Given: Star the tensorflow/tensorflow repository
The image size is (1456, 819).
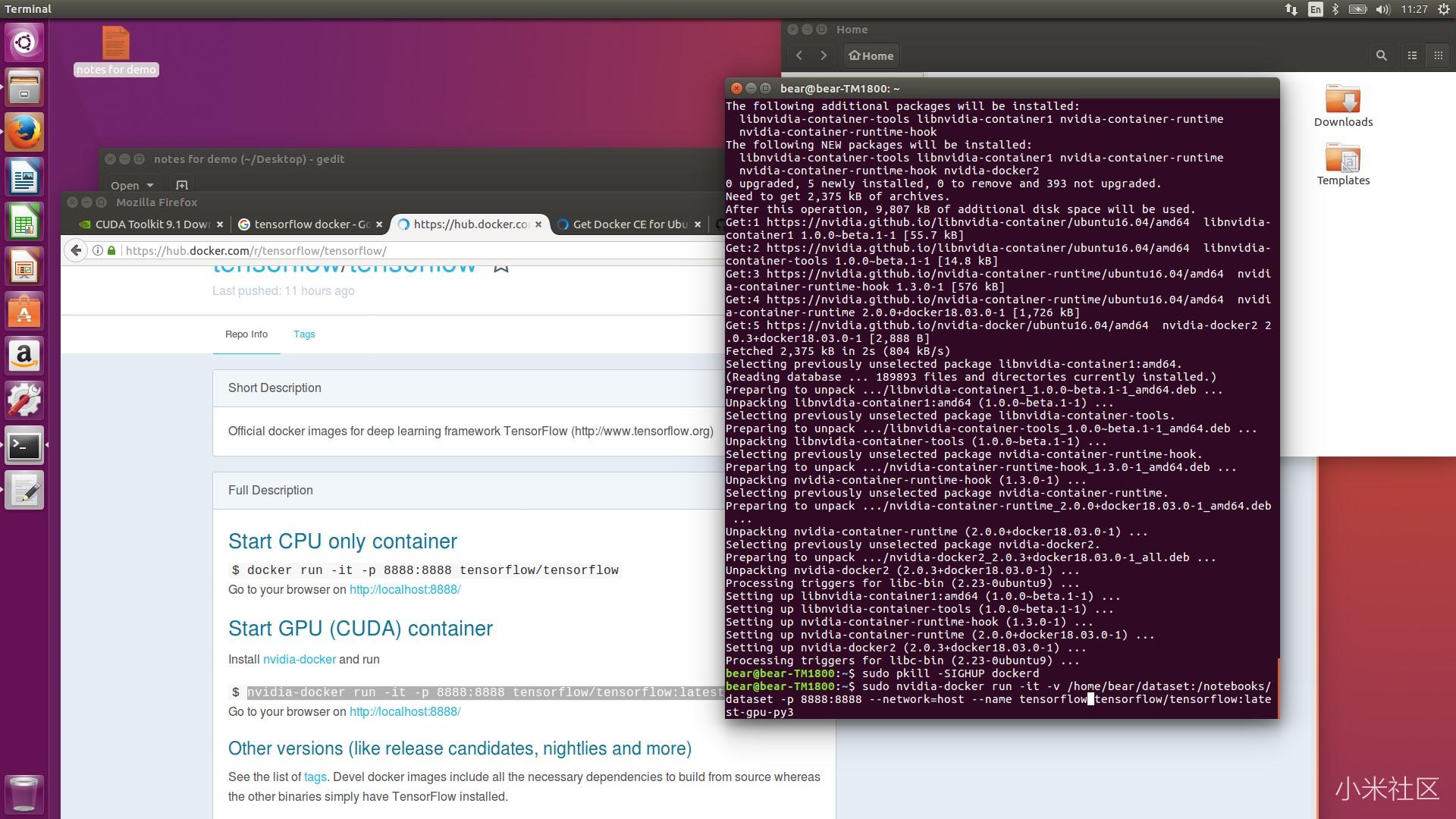Looking at the screenshot, I should click(x=501, y=268).
